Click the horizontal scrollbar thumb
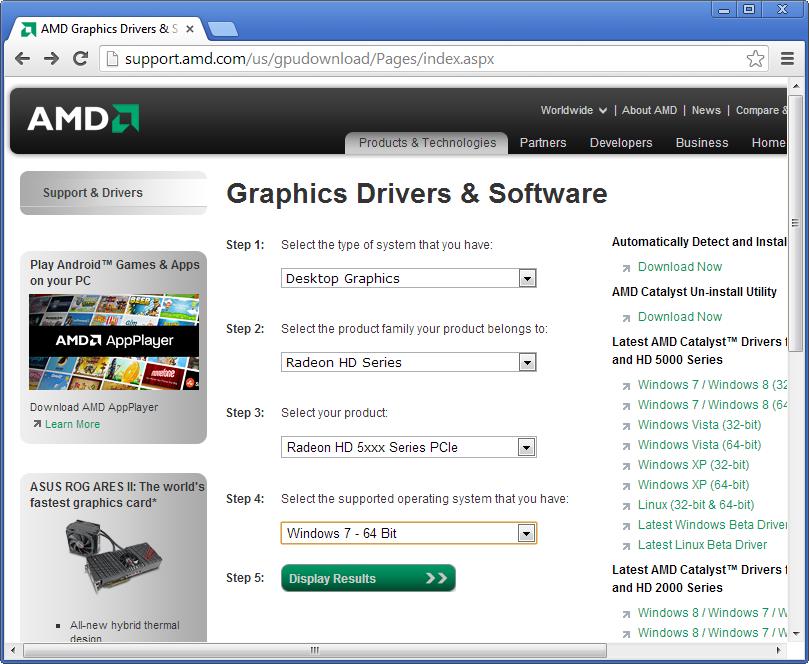 pos(315,650)
